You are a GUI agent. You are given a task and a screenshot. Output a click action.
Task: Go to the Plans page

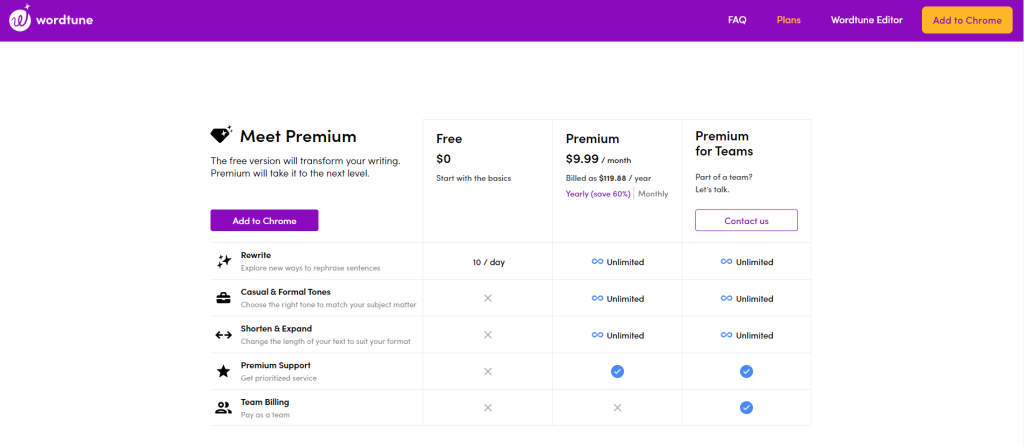pos(788,20)
